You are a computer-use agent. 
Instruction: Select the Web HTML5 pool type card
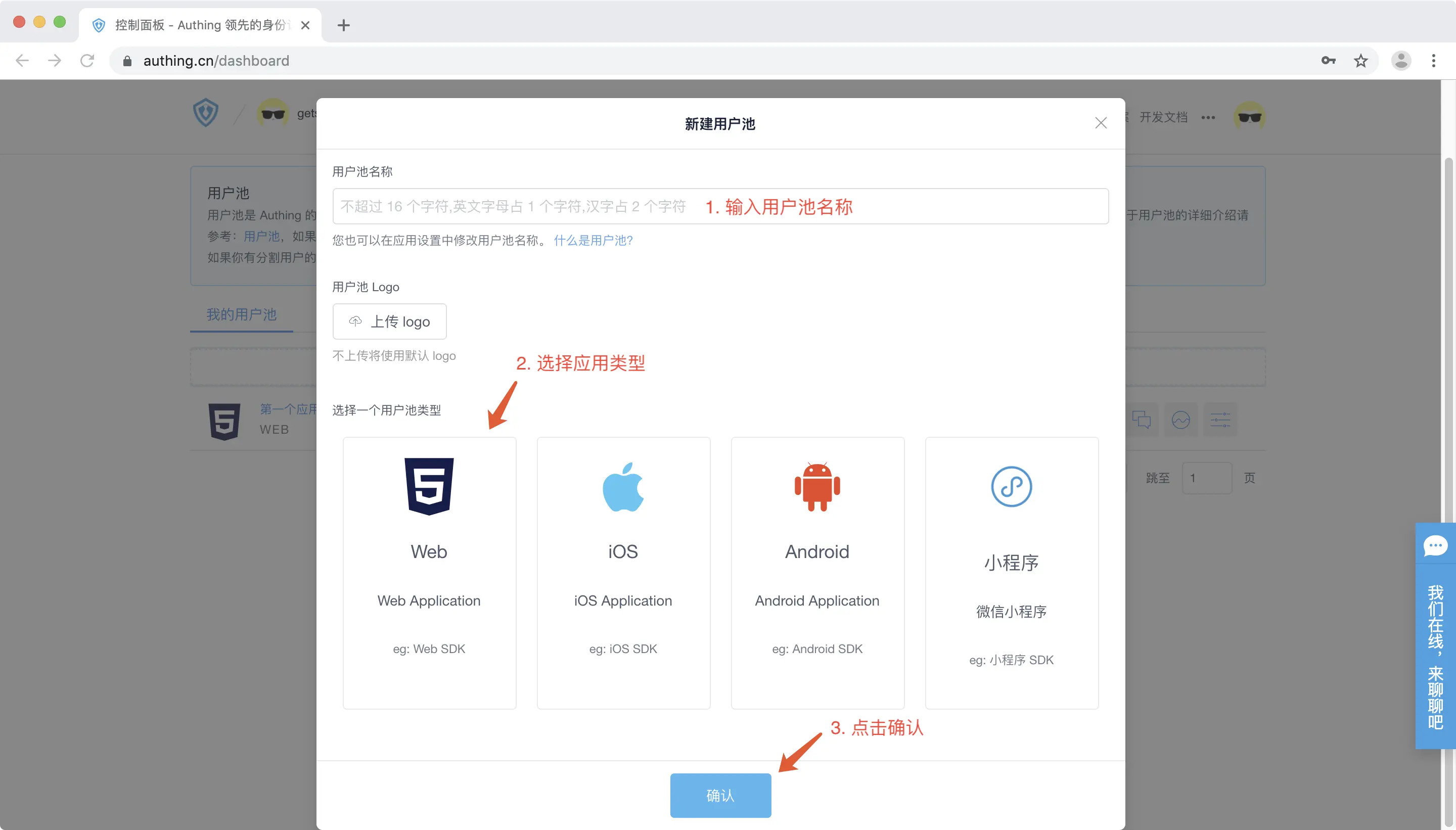429,572
